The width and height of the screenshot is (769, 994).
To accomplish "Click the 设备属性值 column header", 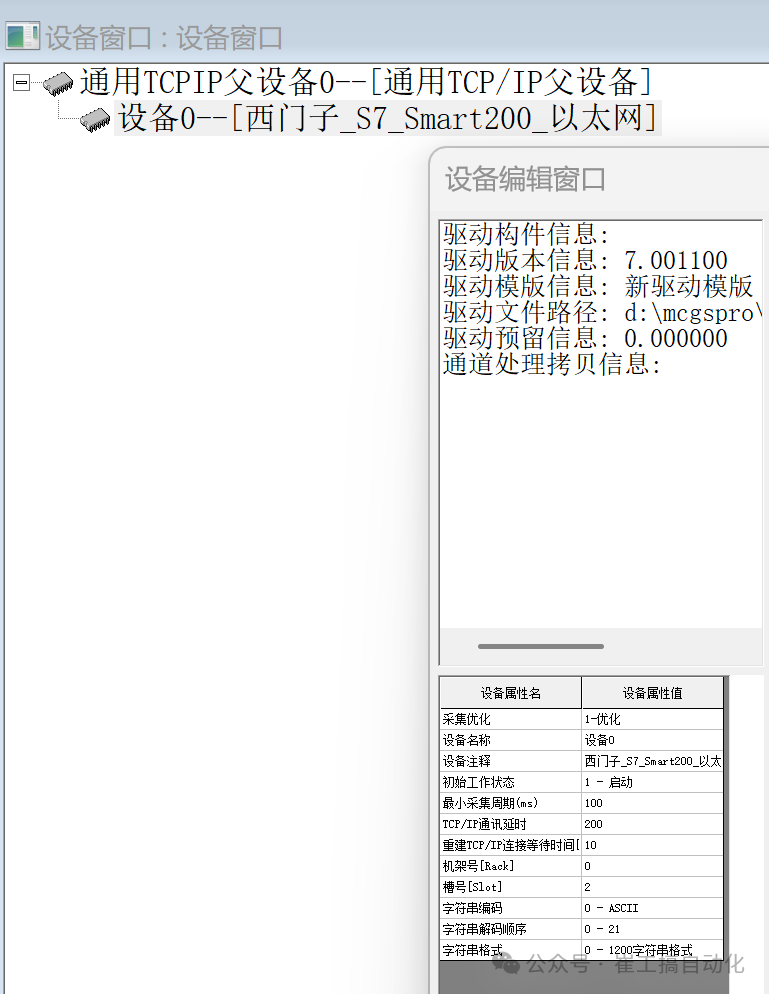I will click(x=652, y=693).
